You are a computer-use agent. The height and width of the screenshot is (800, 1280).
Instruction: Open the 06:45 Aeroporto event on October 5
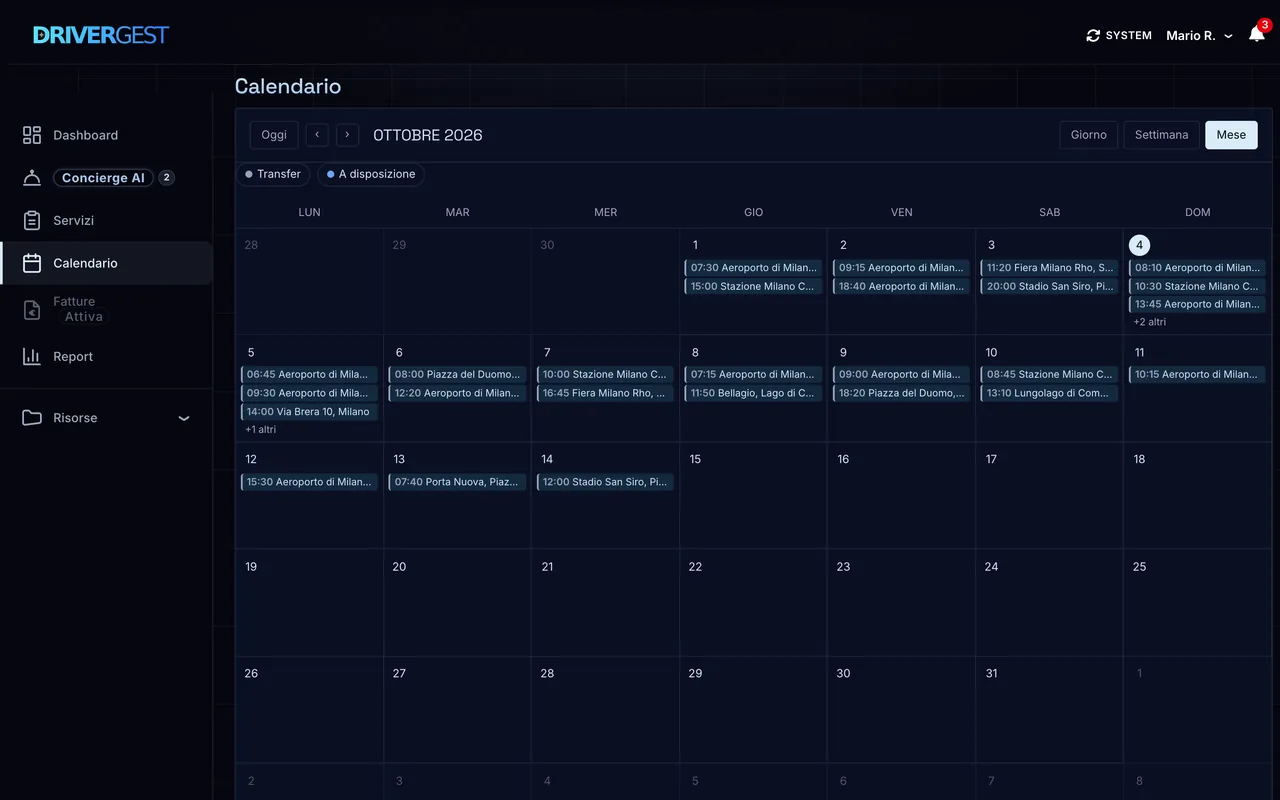[309, 374]
